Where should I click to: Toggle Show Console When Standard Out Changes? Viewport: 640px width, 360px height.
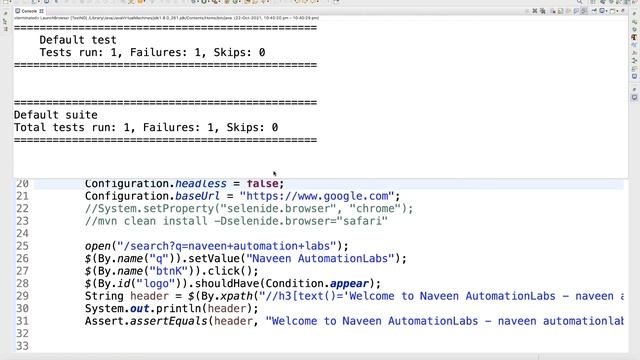576,11
